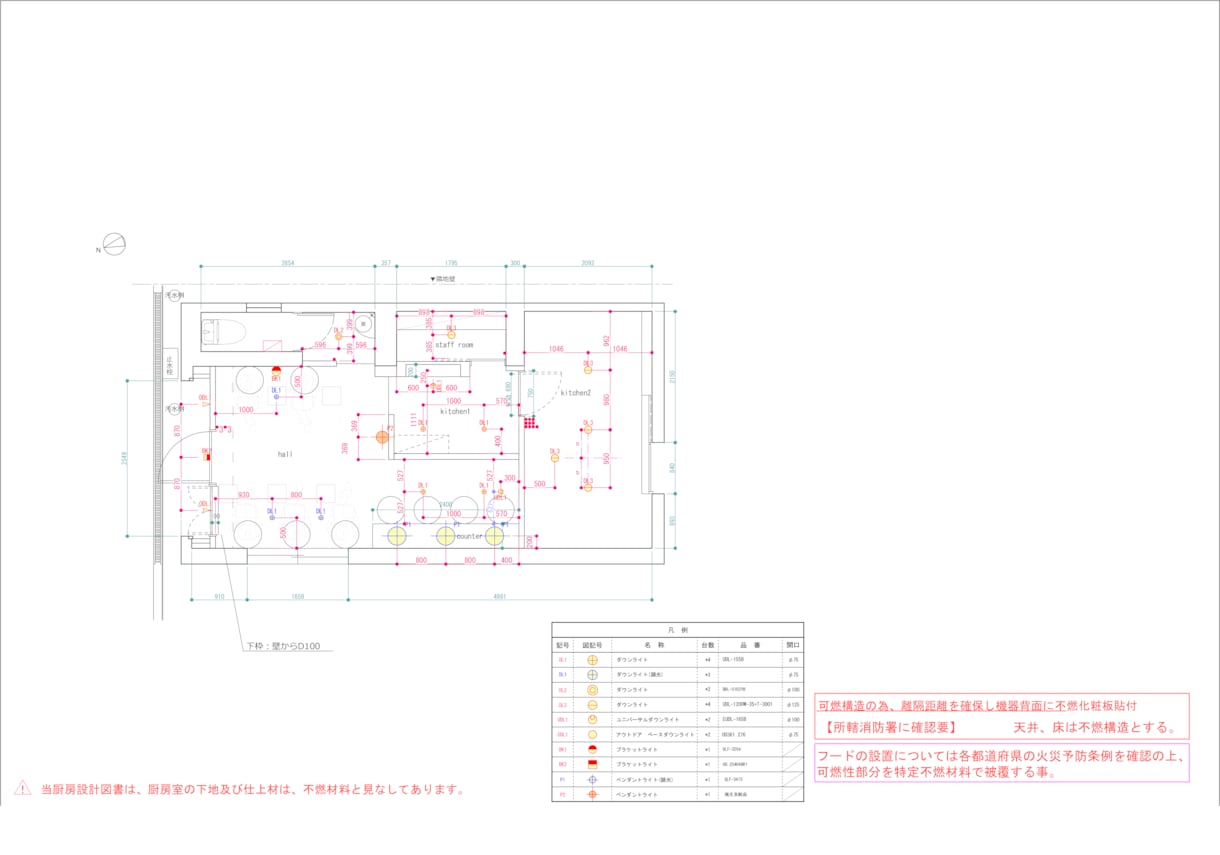Click the note '天井、床は不燃構造とする。'

coord(1095,727)
